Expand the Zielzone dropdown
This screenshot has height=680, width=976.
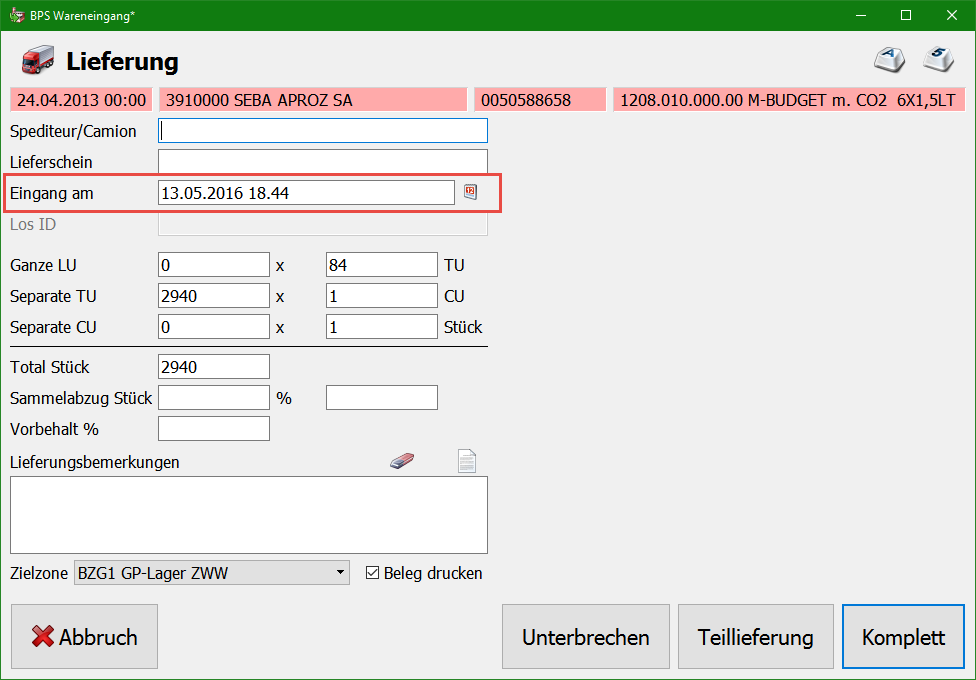tap(341, 573)
